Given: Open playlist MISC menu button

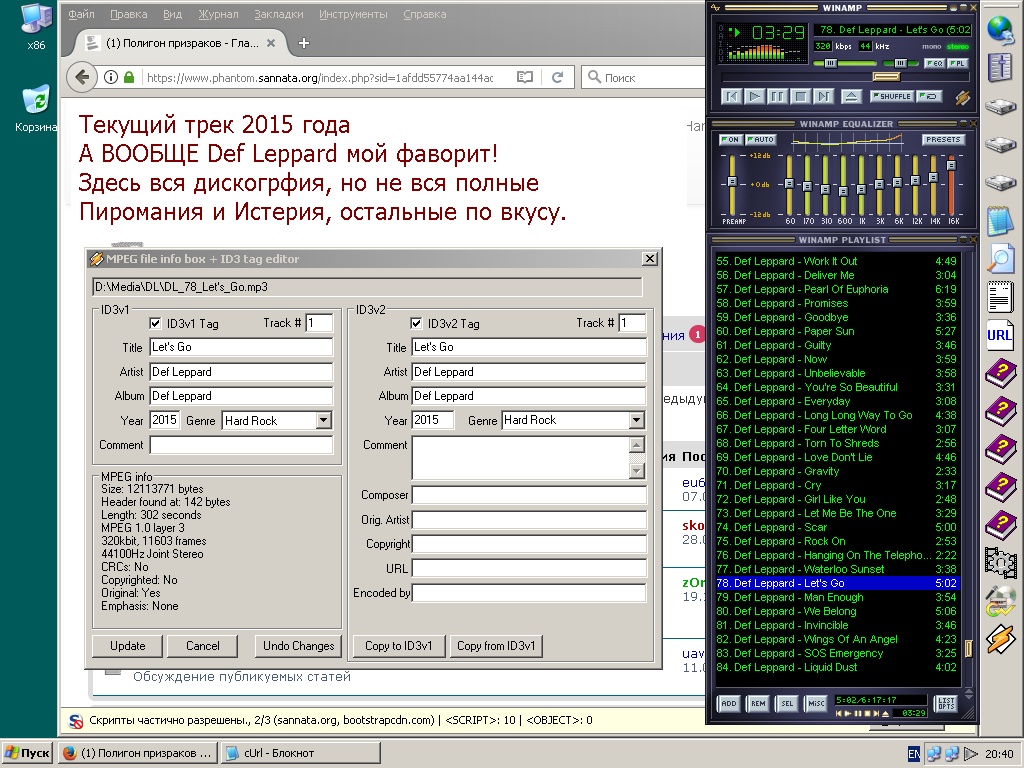Looking at the screenshot, I should coord(816,703).
